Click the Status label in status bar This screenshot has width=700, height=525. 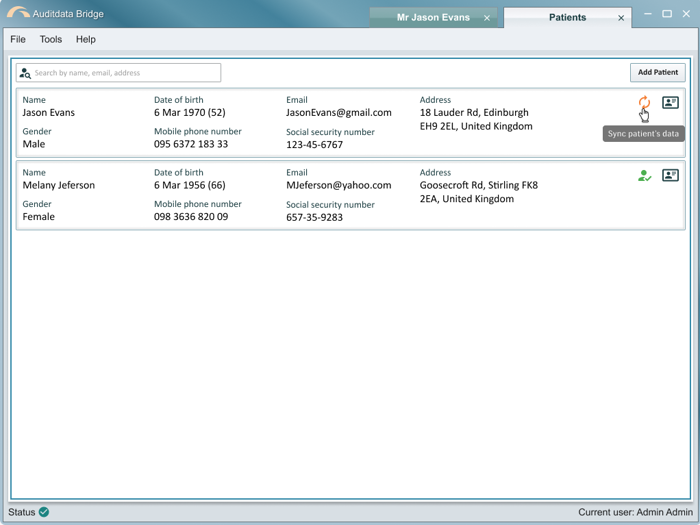click(21, 512)
